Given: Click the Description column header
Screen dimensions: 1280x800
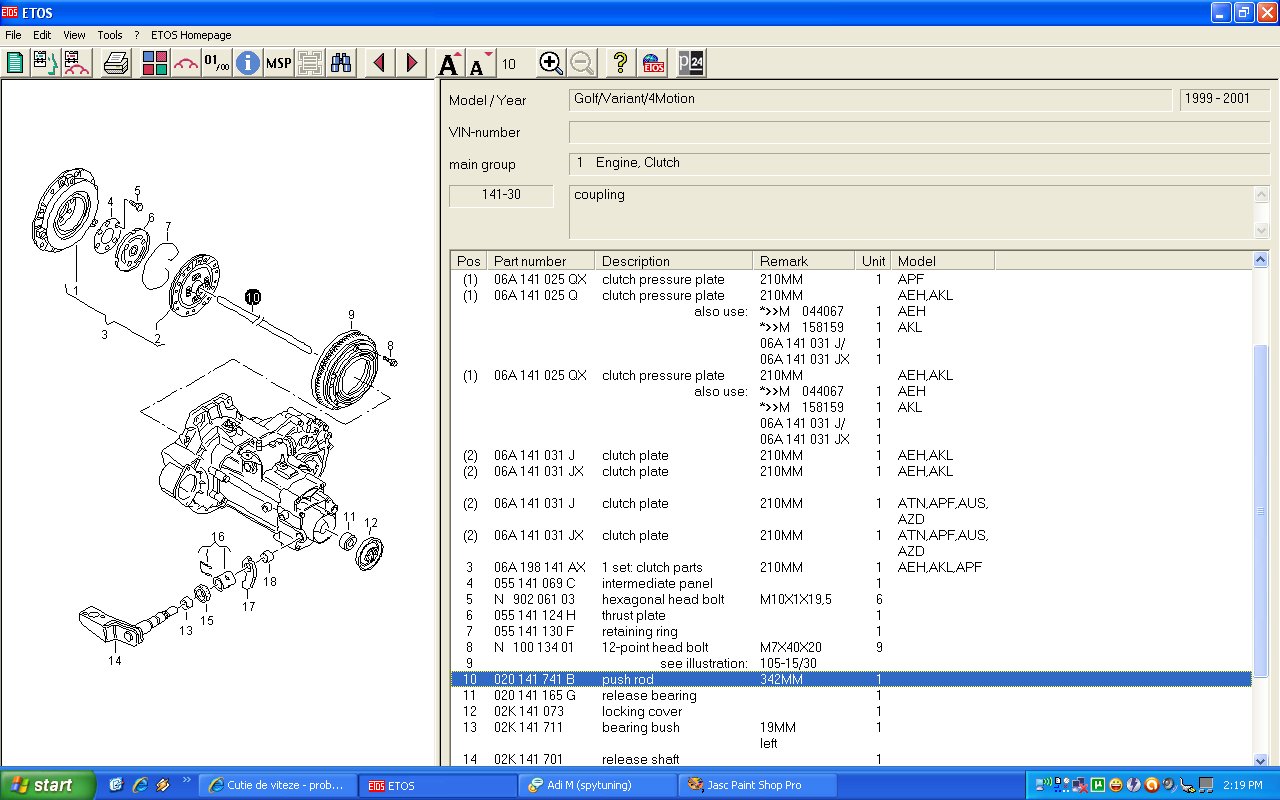Looking at the screenshot, I should click(674, 261).
